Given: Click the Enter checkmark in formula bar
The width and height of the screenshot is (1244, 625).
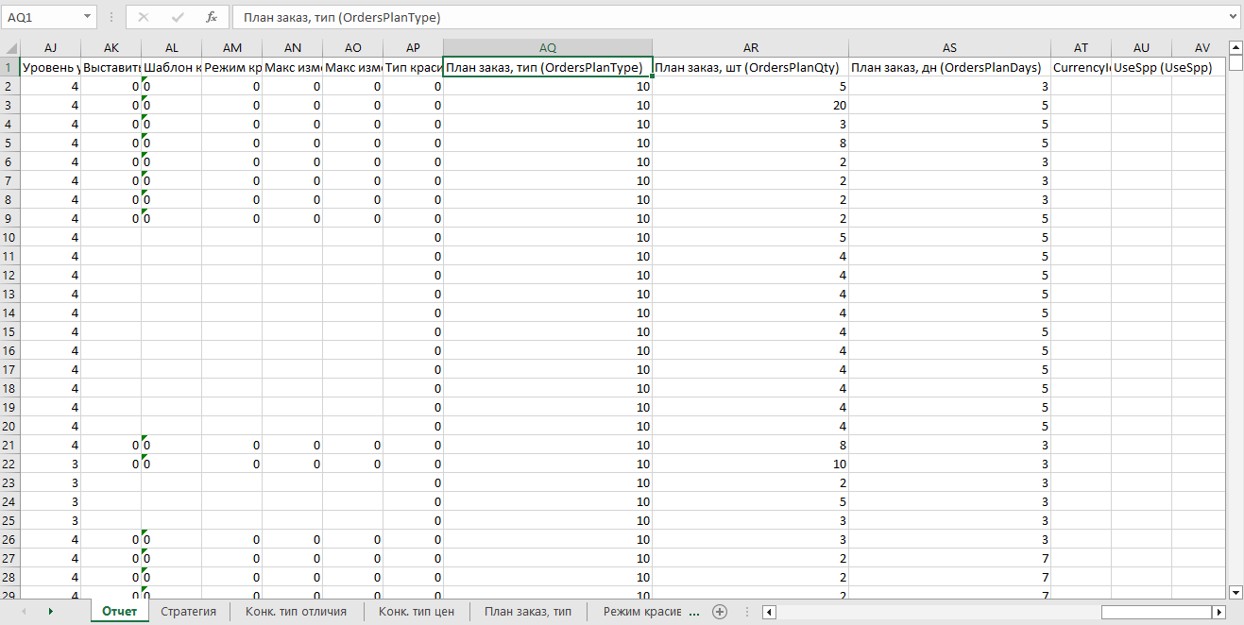Looking at the screenshot, I should (x=177, y=17).
